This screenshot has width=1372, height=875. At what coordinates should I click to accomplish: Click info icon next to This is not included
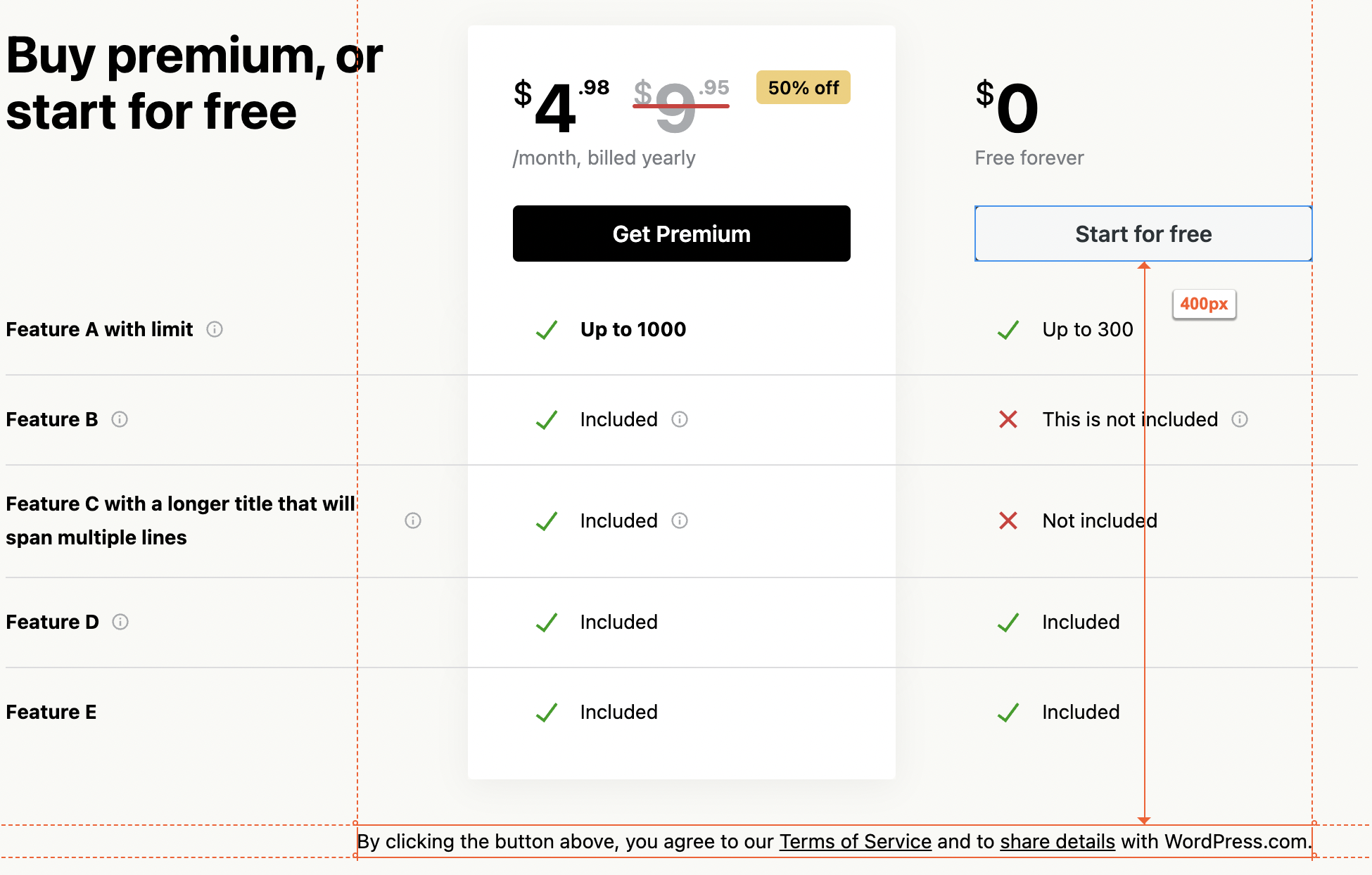(x=1240, y=419)
